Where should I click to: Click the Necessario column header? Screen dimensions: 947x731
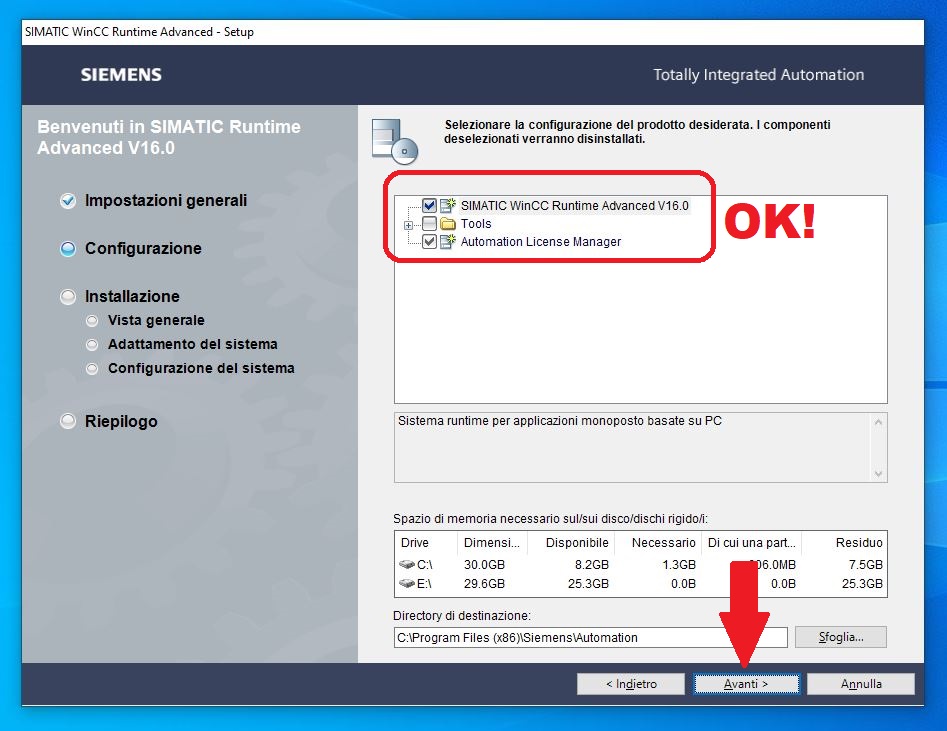pyautogui.click(x=658, y=543)
